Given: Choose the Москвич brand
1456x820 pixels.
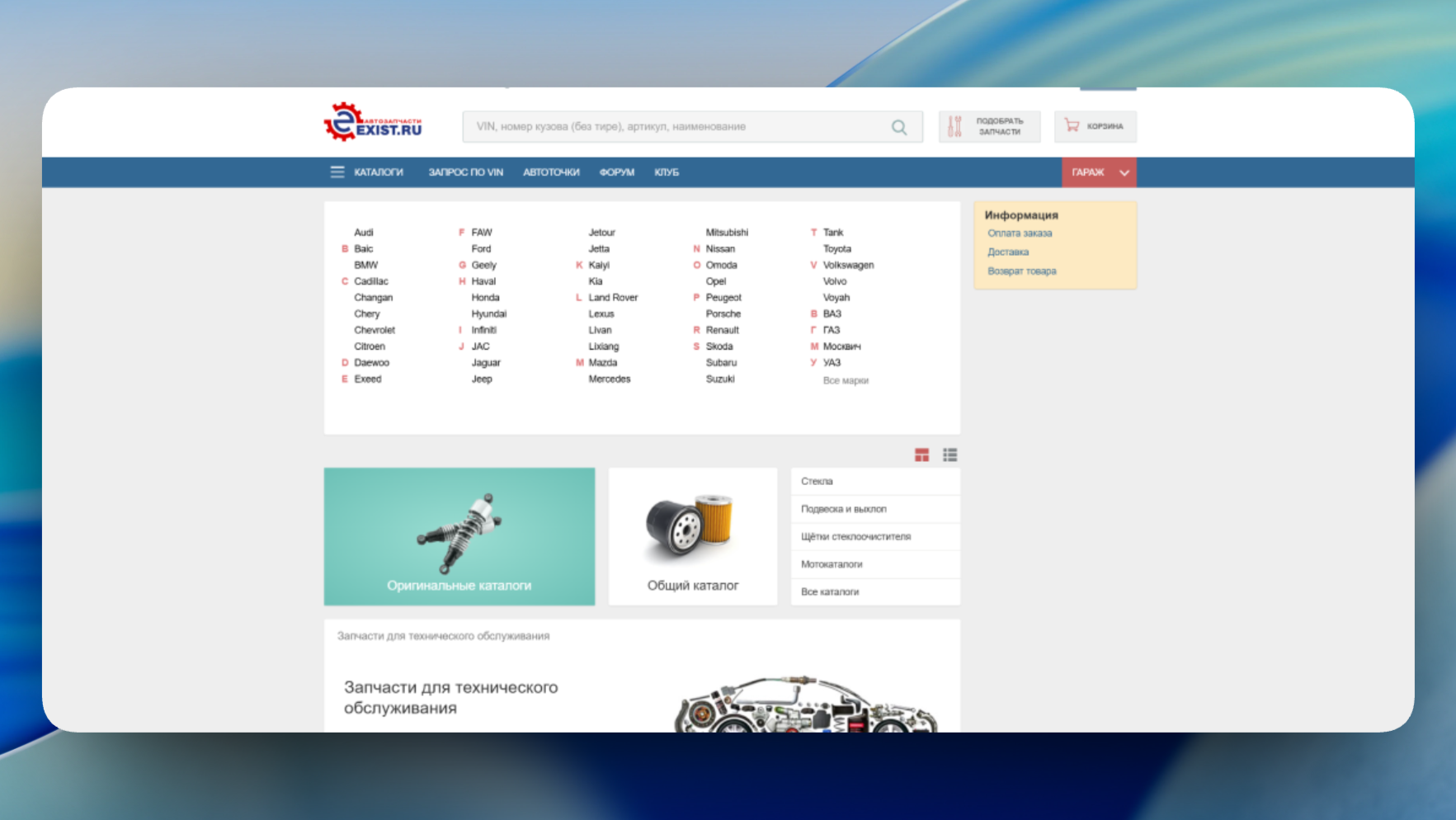Looking at the screenshot, I should click(841, 346).
